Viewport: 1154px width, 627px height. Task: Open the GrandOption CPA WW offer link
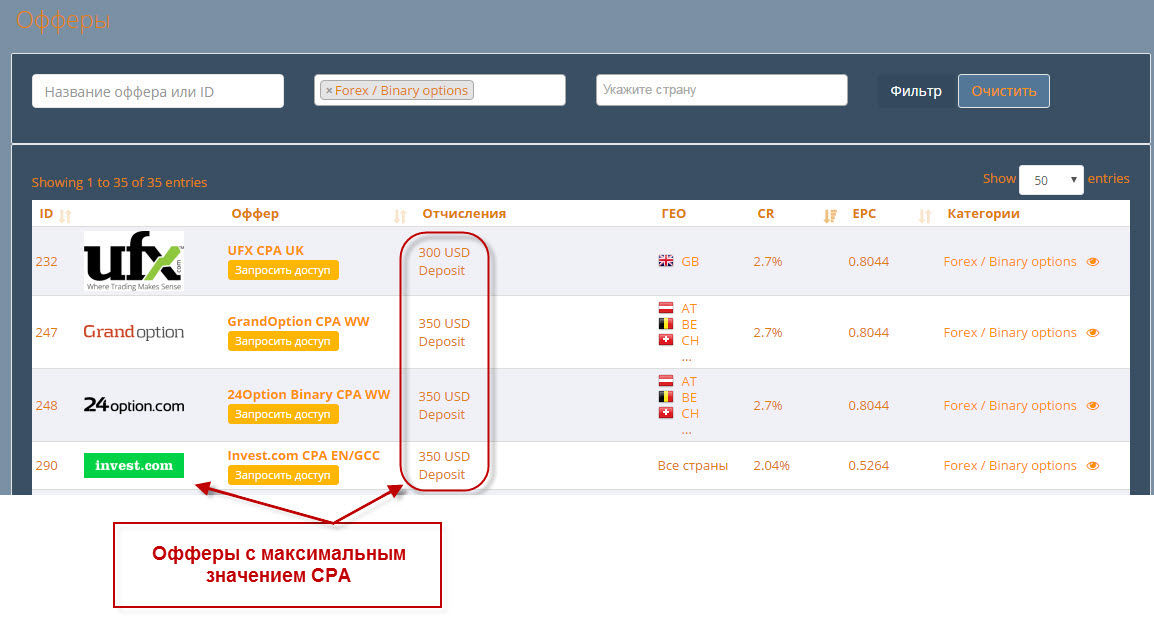click(298, 322)
